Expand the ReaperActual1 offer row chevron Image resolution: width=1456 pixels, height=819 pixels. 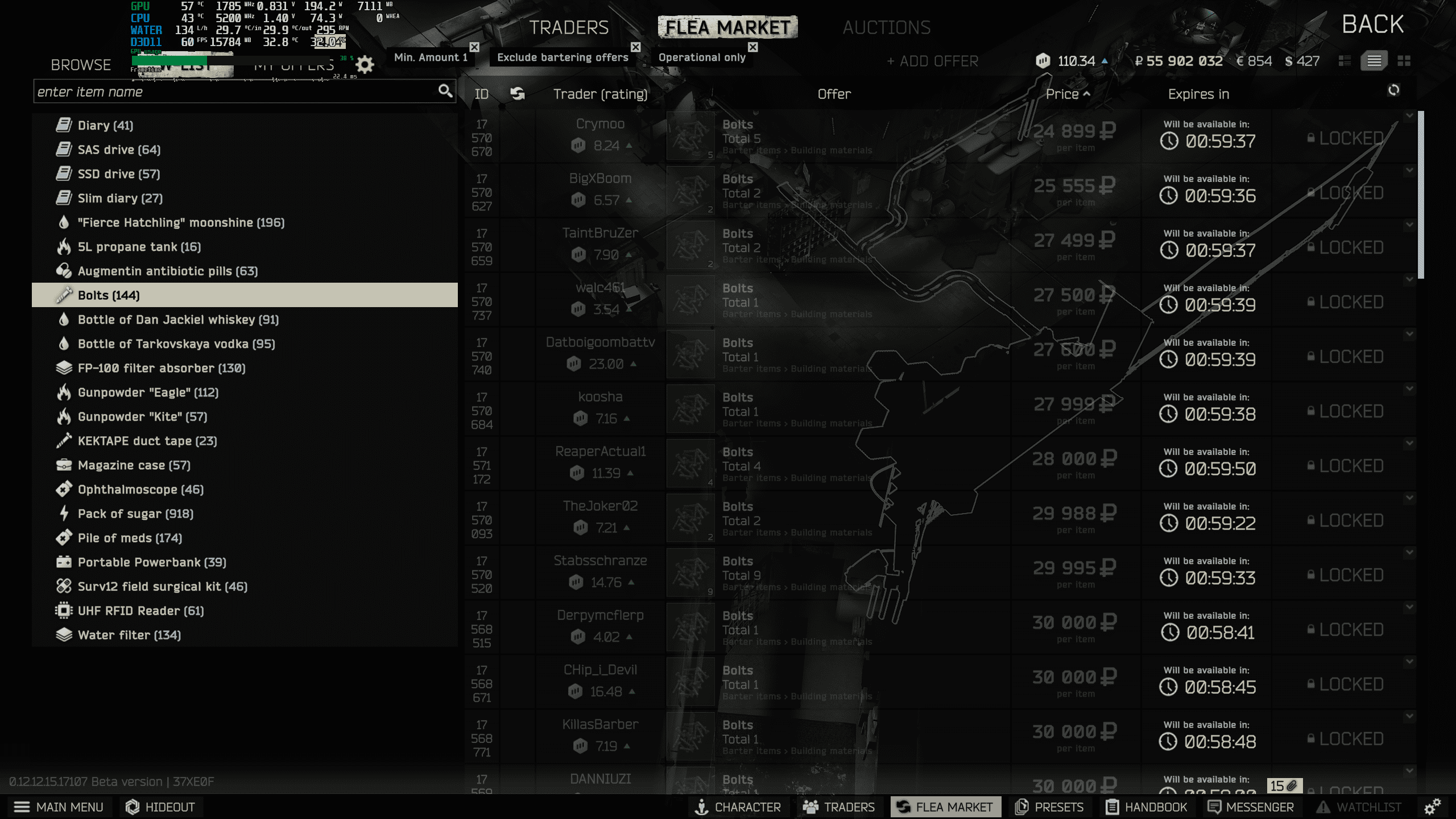click(1409, 444)
